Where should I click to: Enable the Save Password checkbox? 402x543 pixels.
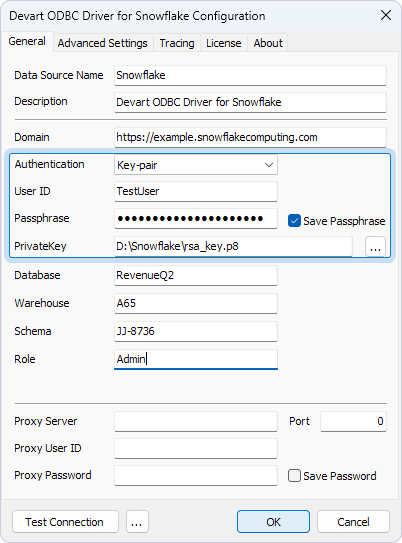(294, 475)
